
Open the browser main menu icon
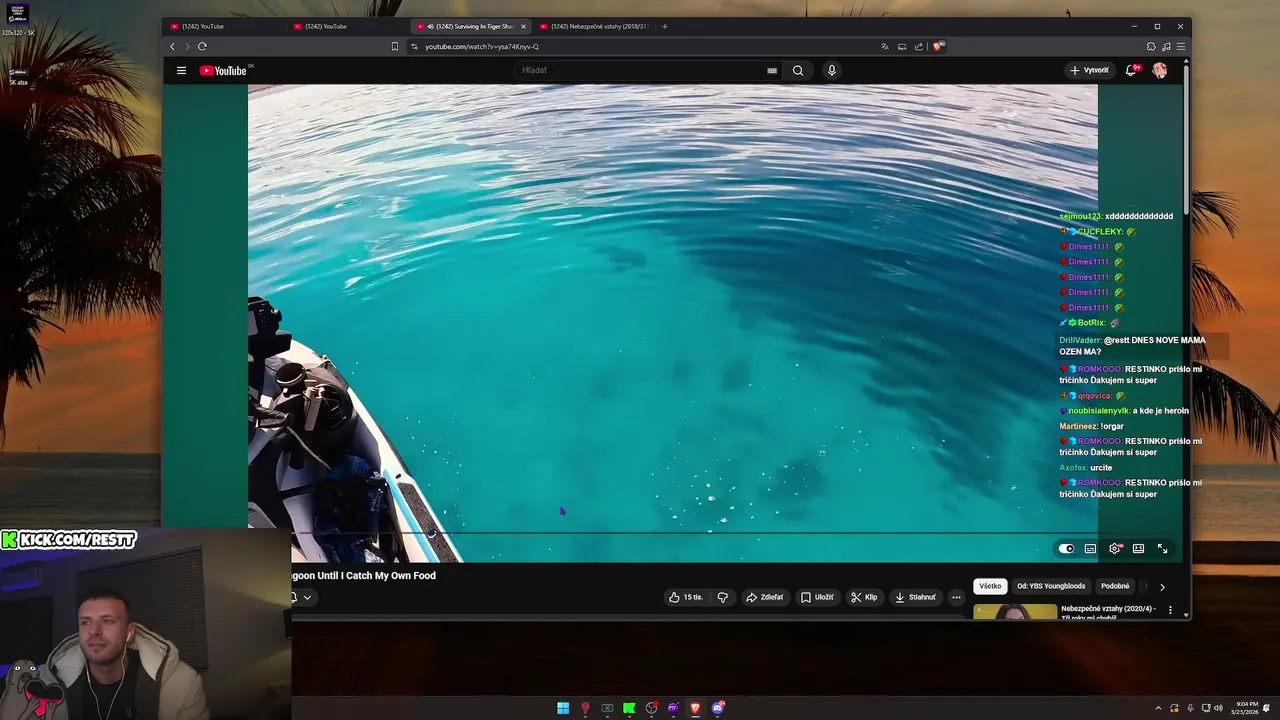click(1181, 46)
